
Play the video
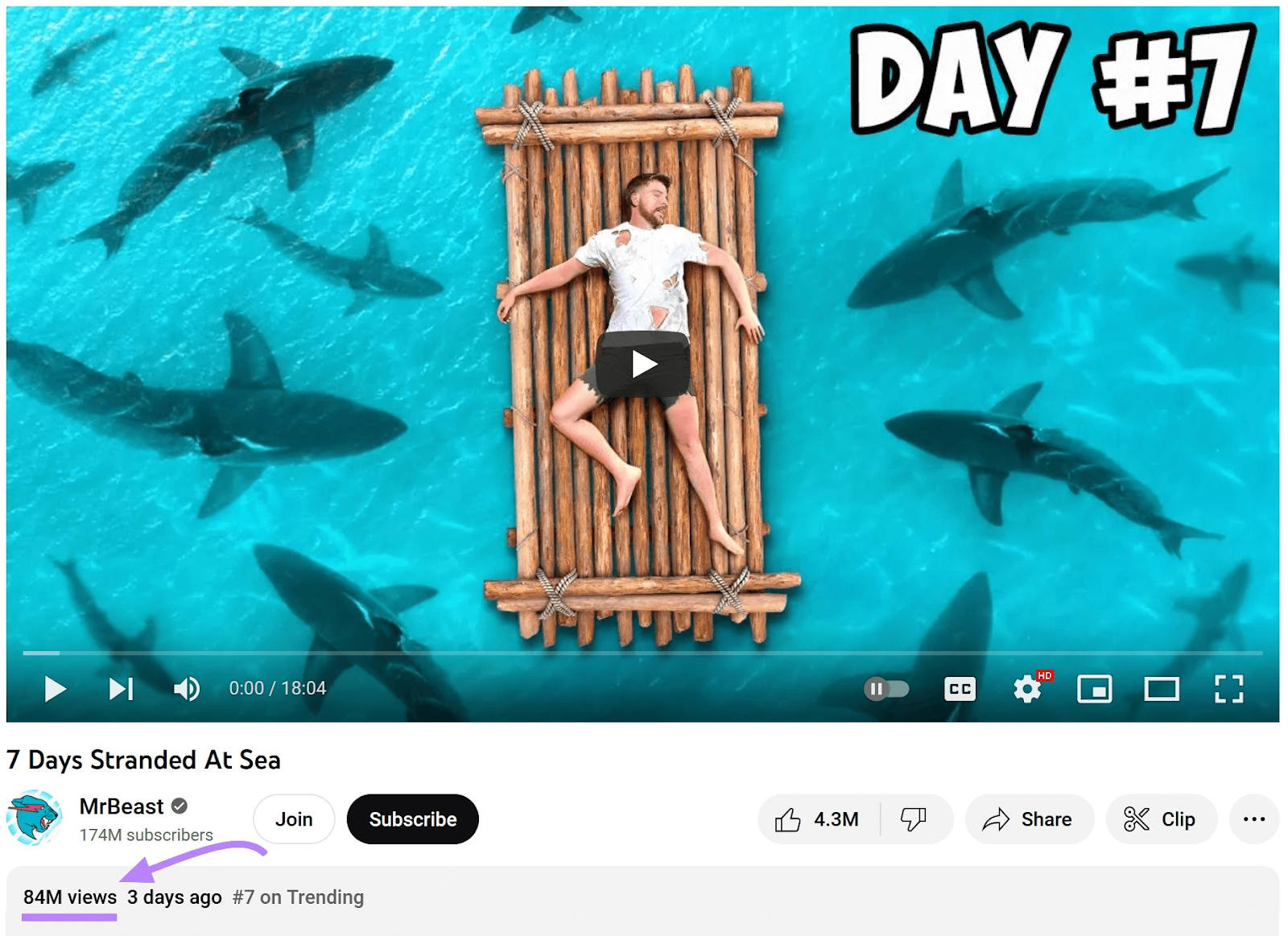pyautogui.click(x=56, y=688)
